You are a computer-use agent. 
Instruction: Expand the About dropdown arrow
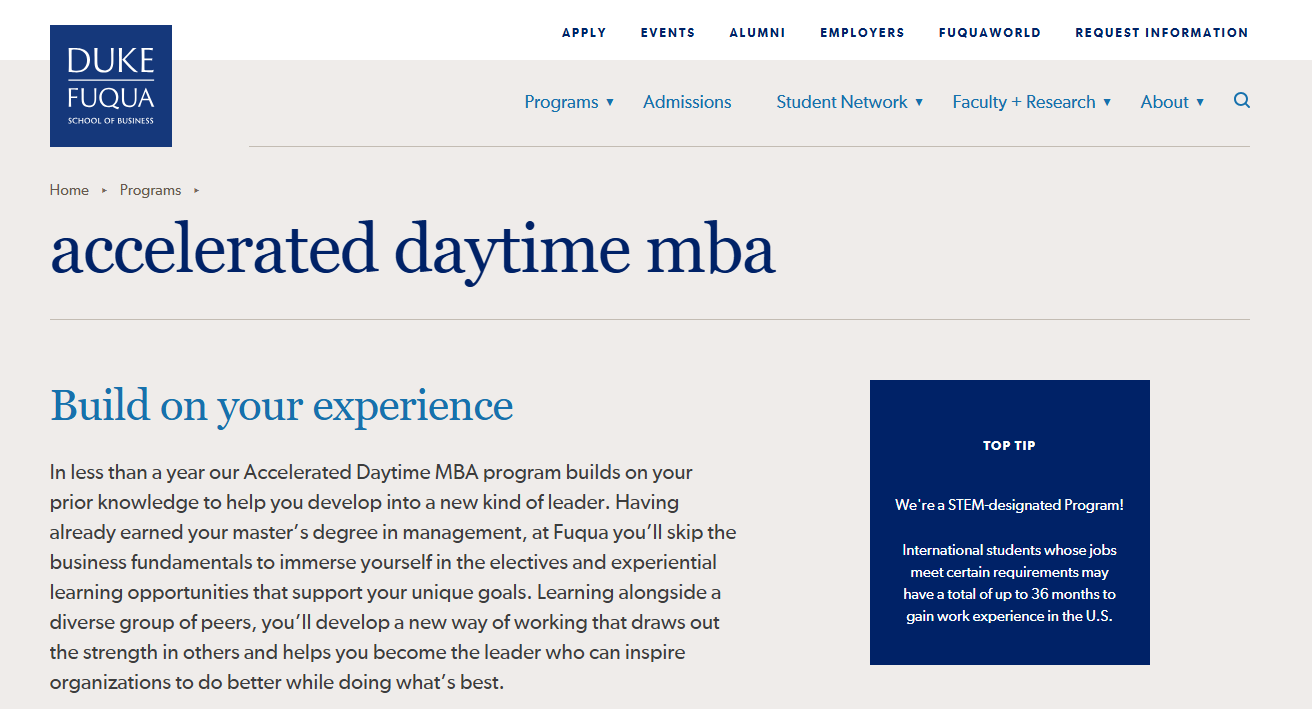tap(1200, 102)
